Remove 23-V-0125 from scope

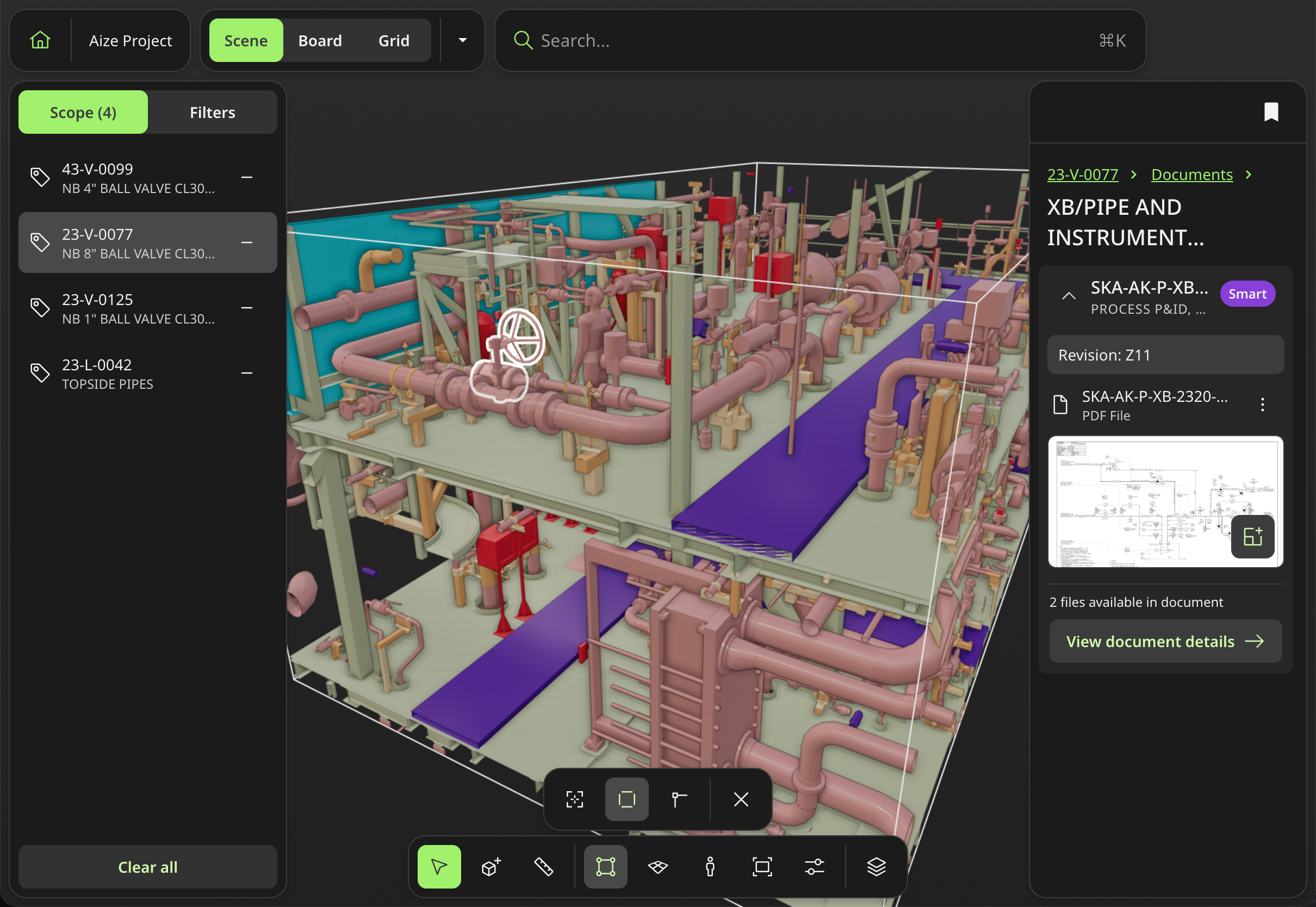pyautogui.click(x=246, y=307)
